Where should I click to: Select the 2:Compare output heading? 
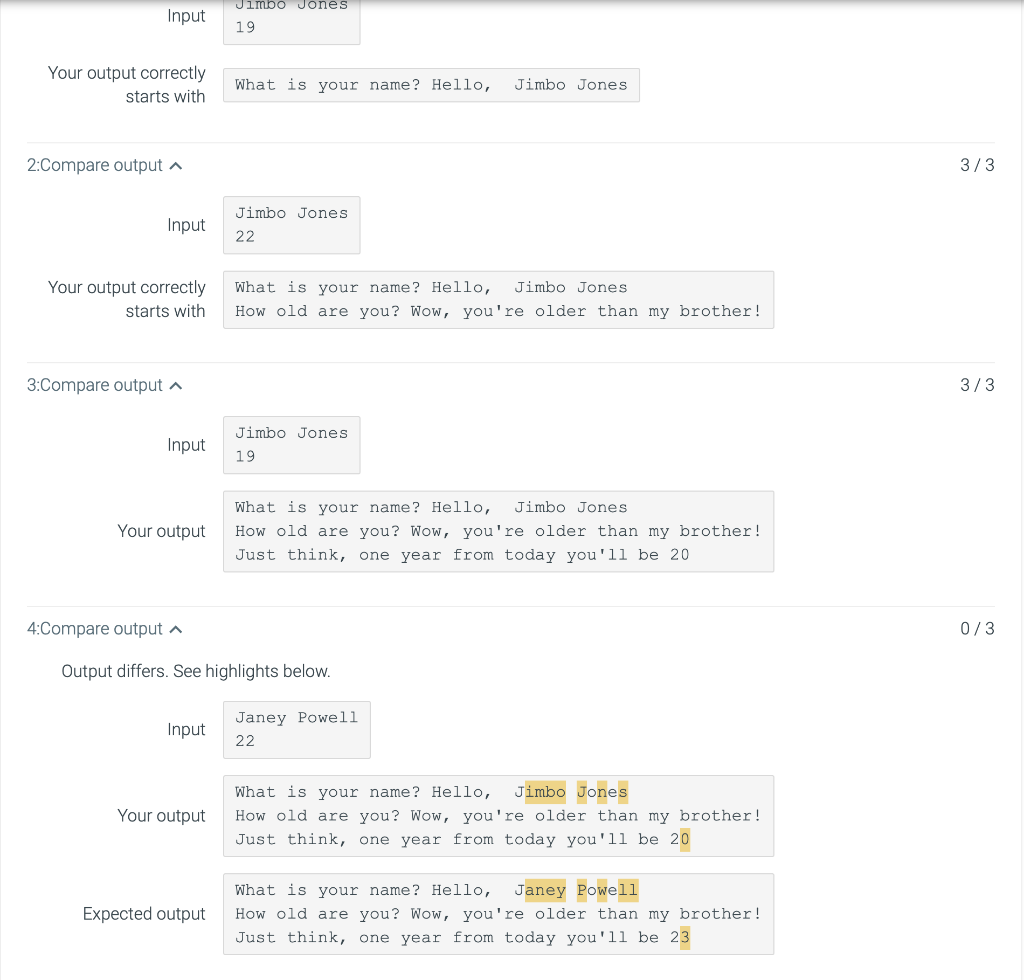coord(94,165)
